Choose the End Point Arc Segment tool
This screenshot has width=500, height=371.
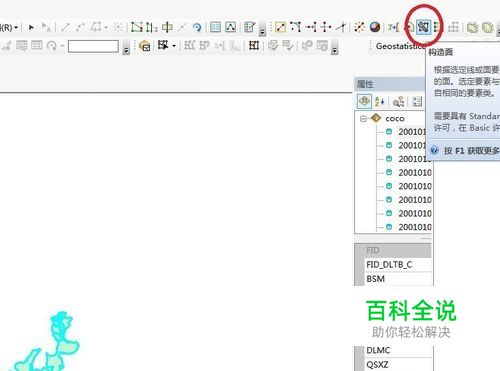point(80,27)
